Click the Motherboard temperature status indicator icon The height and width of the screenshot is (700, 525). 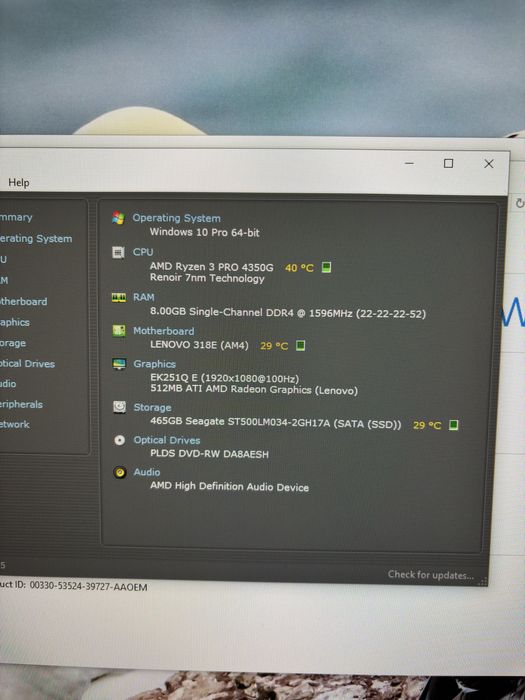(300, 345)
